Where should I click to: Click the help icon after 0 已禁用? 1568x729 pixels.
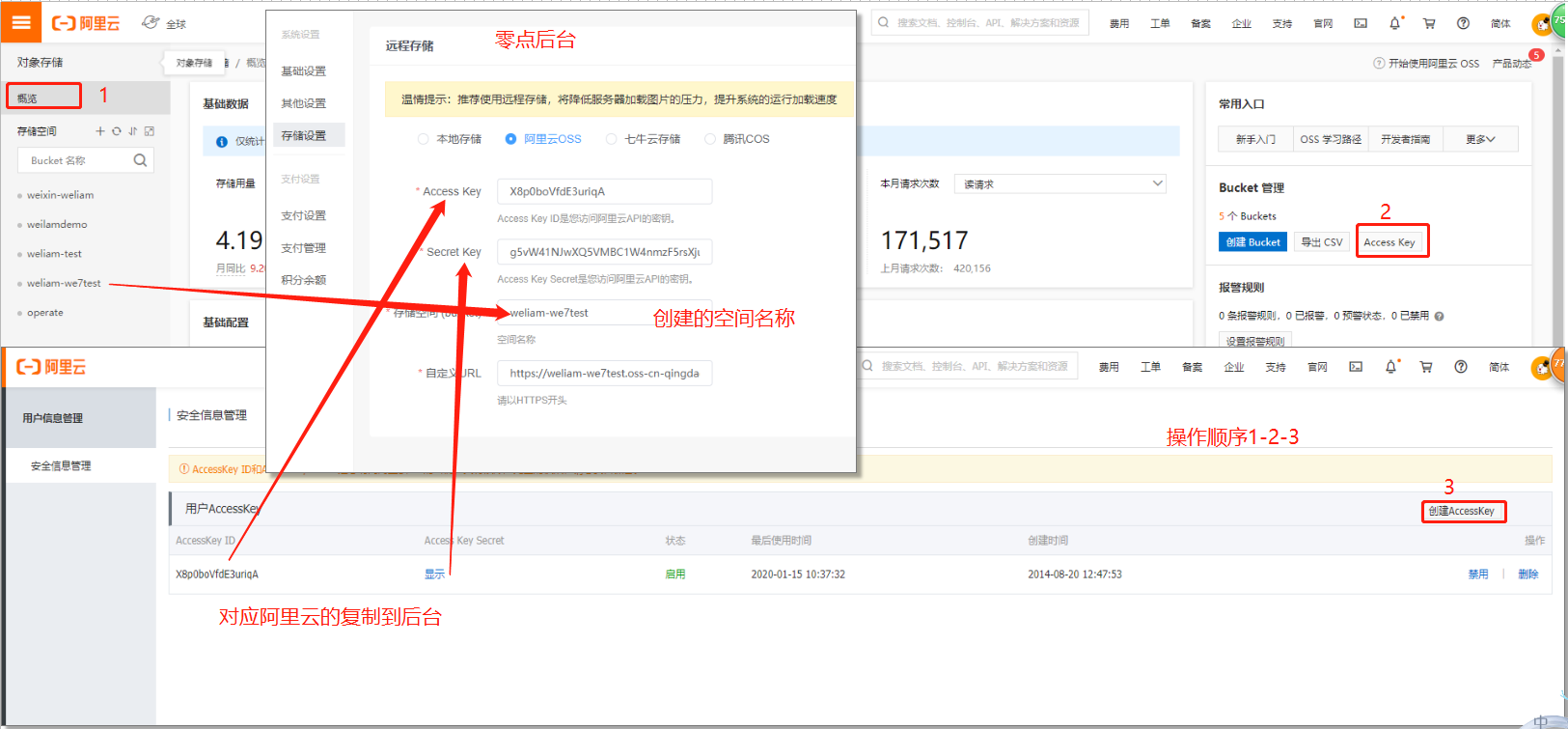tap(1439, 316)
